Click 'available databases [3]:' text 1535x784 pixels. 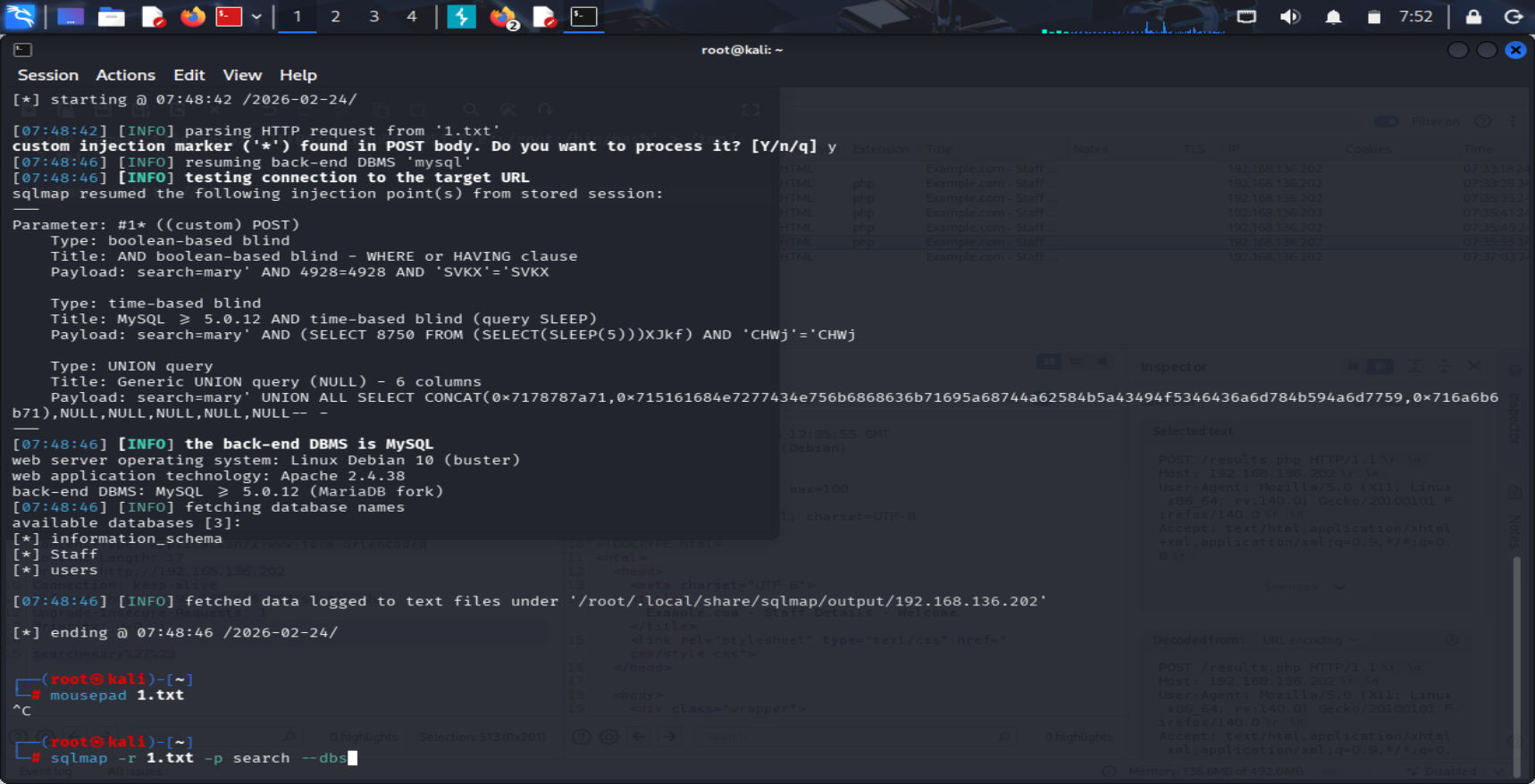pyautogui.click(x=126, y=522)
